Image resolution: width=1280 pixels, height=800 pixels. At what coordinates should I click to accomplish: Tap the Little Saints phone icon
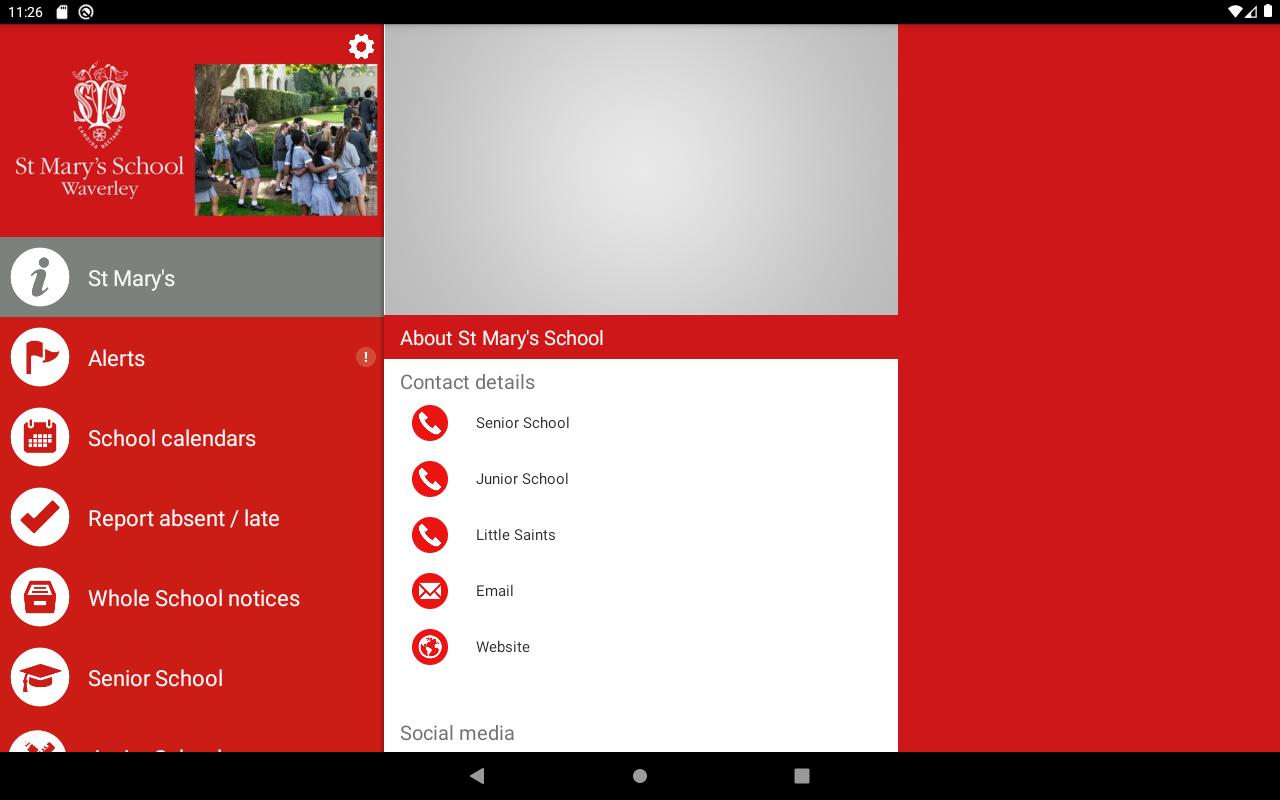[430, 535]
